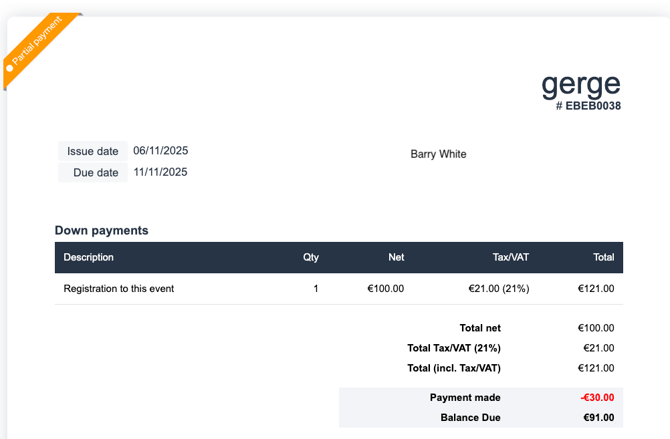Click the Total column header

click(x=603, y=257)
